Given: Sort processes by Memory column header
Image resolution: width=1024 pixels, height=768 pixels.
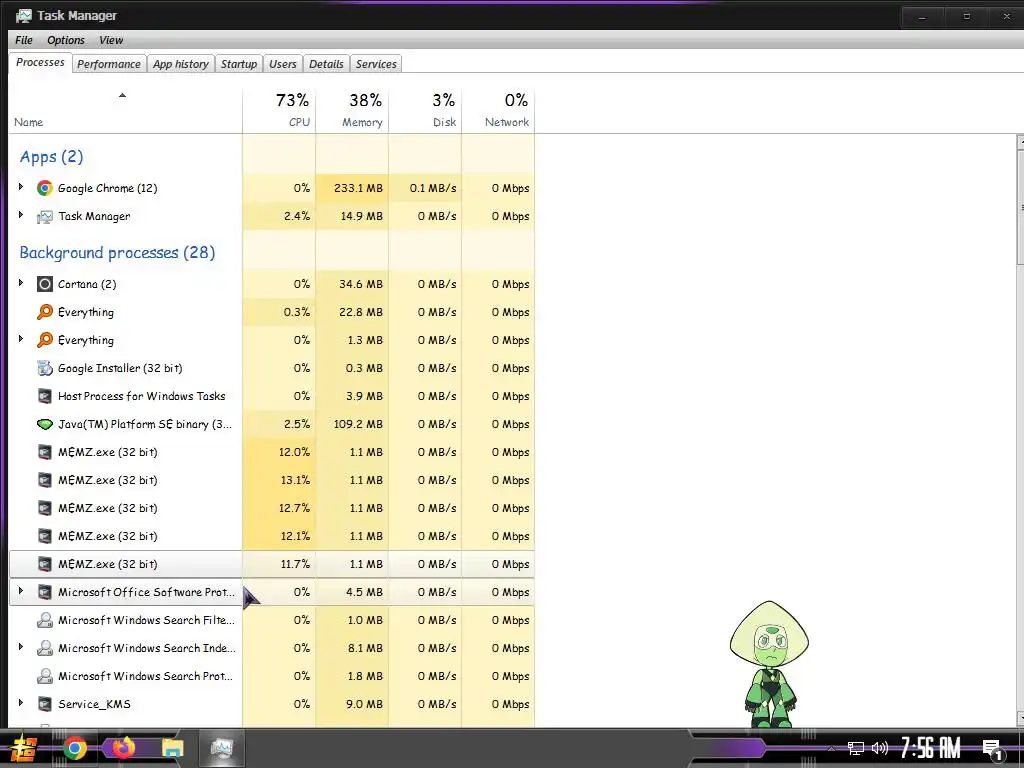Looking at the screenshot, I should coord(353,110).
